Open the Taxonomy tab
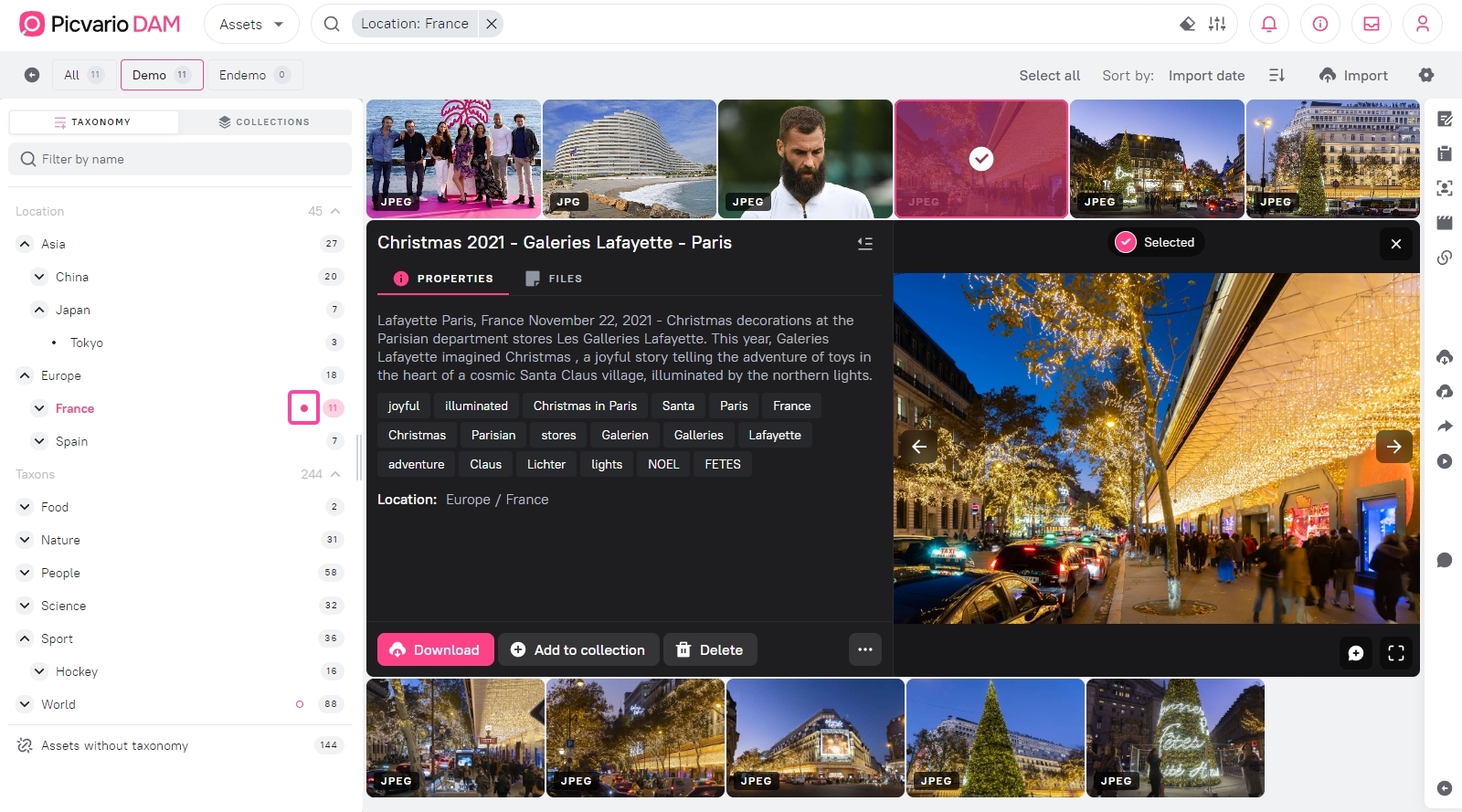Screen dimensions: 1462x812 tap(93, 121)
